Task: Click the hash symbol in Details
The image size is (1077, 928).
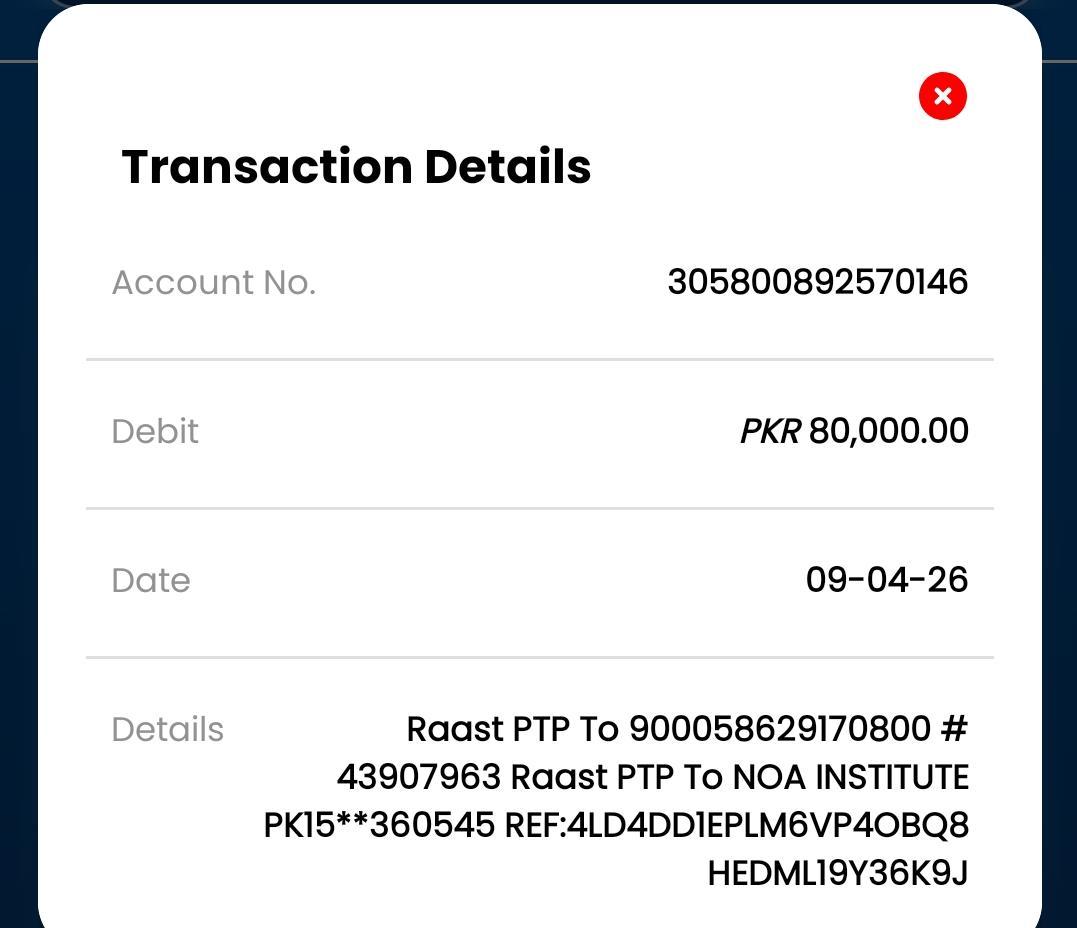Action: point(954,730)
